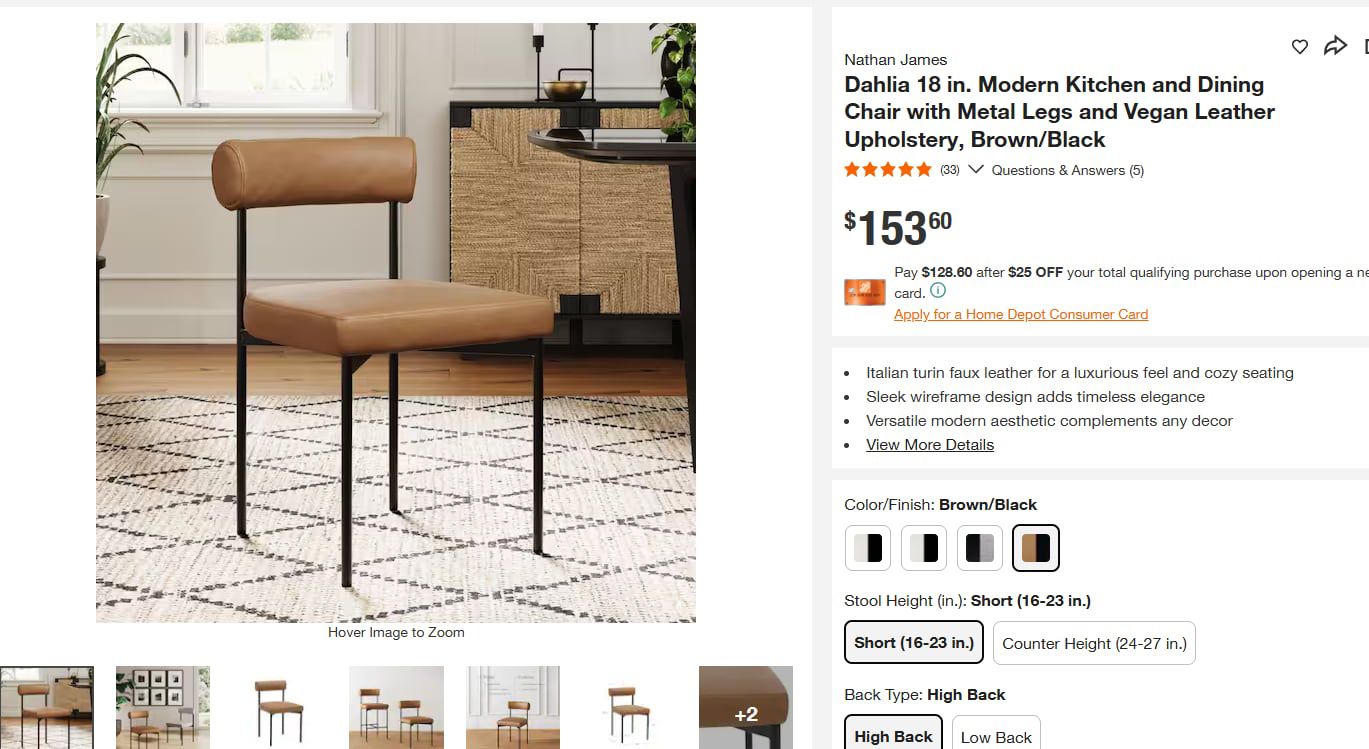Pick the first white/black color swatch
This screenshot has height=749, width=1369.
[x=868, y=548]
